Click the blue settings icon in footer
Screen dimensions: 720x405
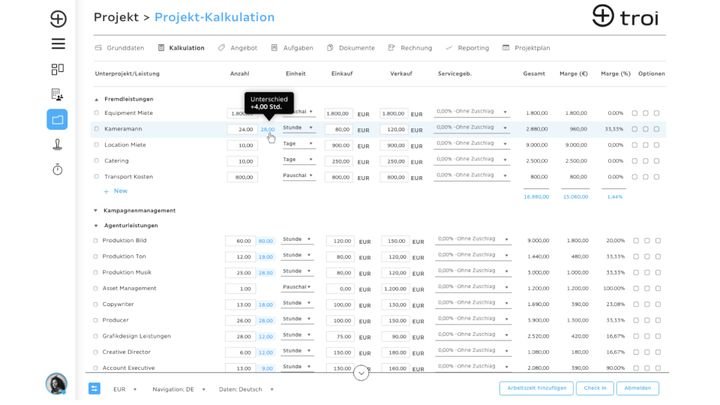(94, 388)
